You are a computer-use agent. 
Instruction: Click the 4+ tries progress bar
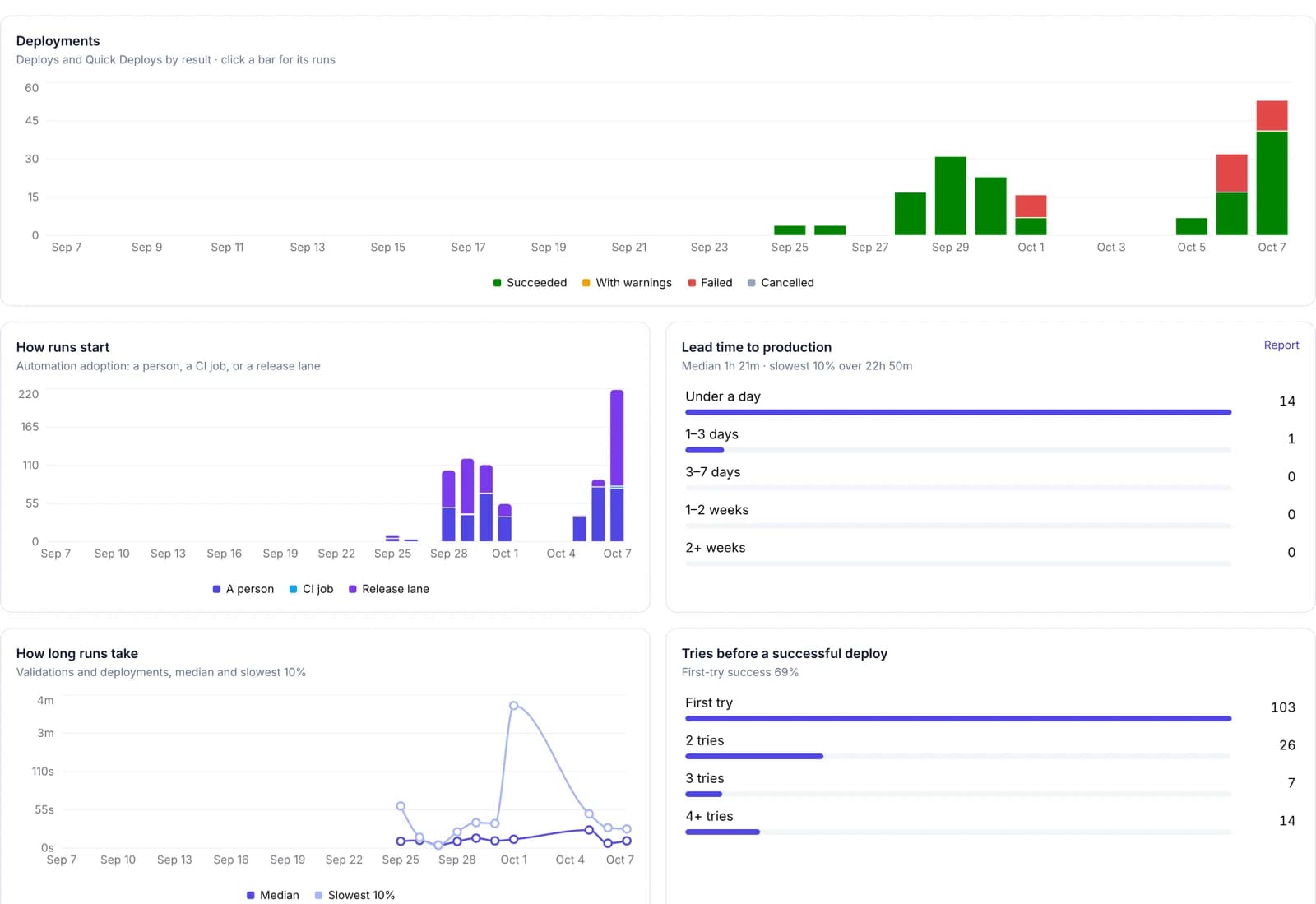(x=958, y=832)
